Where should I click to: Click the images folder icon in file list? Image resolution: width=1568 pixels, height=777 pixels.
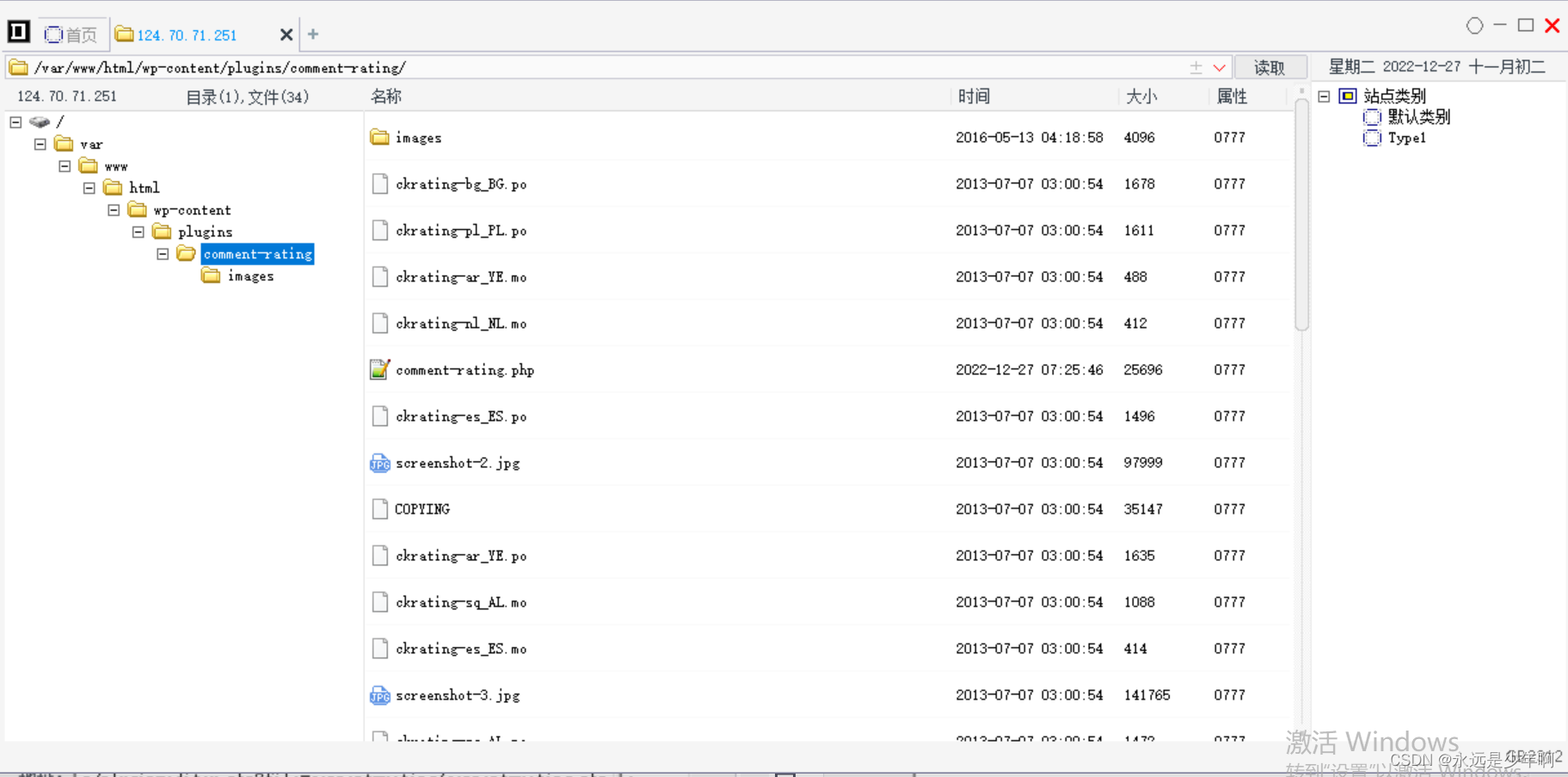pyautogui.click(x=379, y=137)
